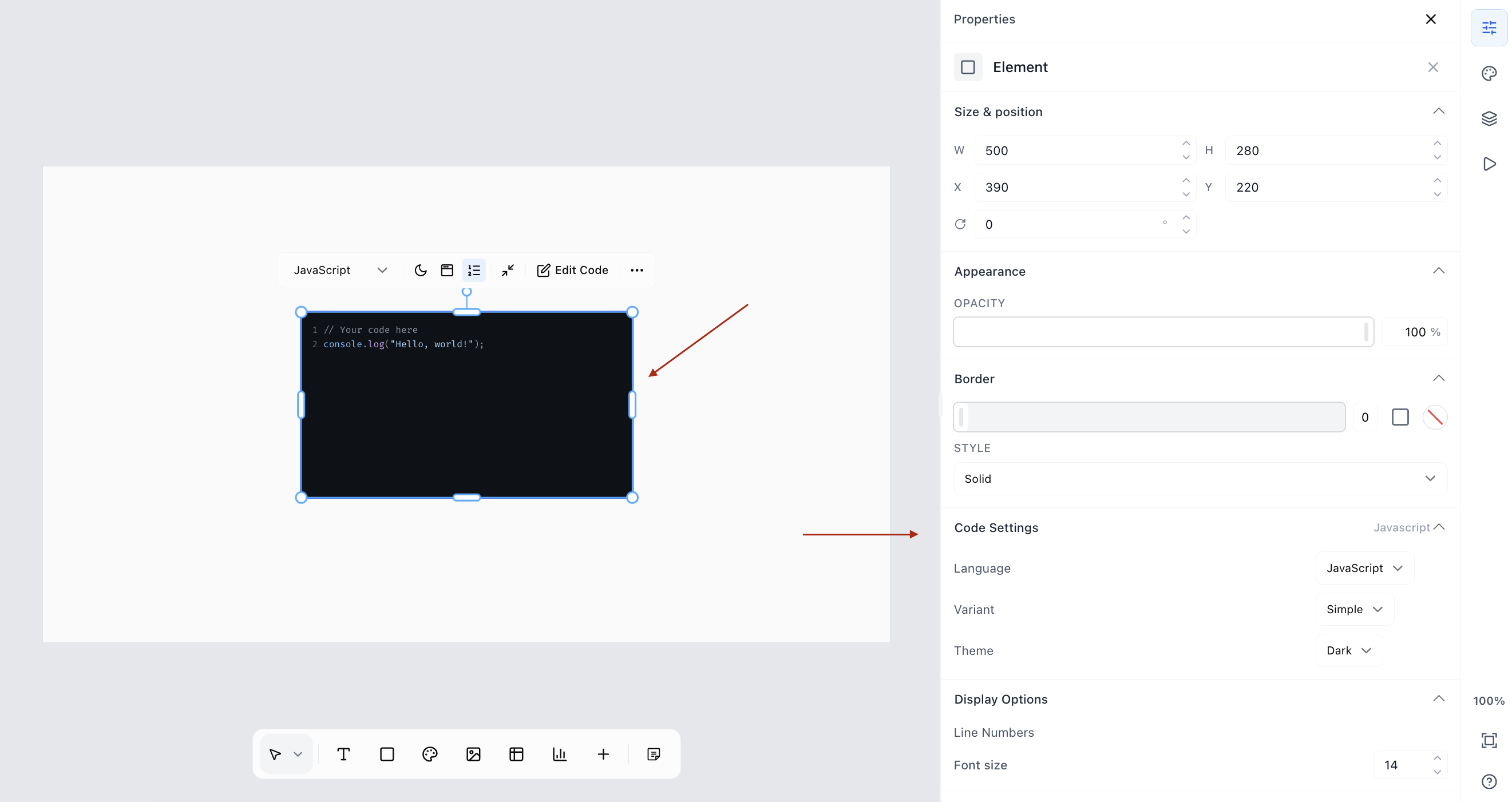Viewport: 1512px width, 802px height.
Task: Click the Width input field
Action: click(x=1084, y=150)
